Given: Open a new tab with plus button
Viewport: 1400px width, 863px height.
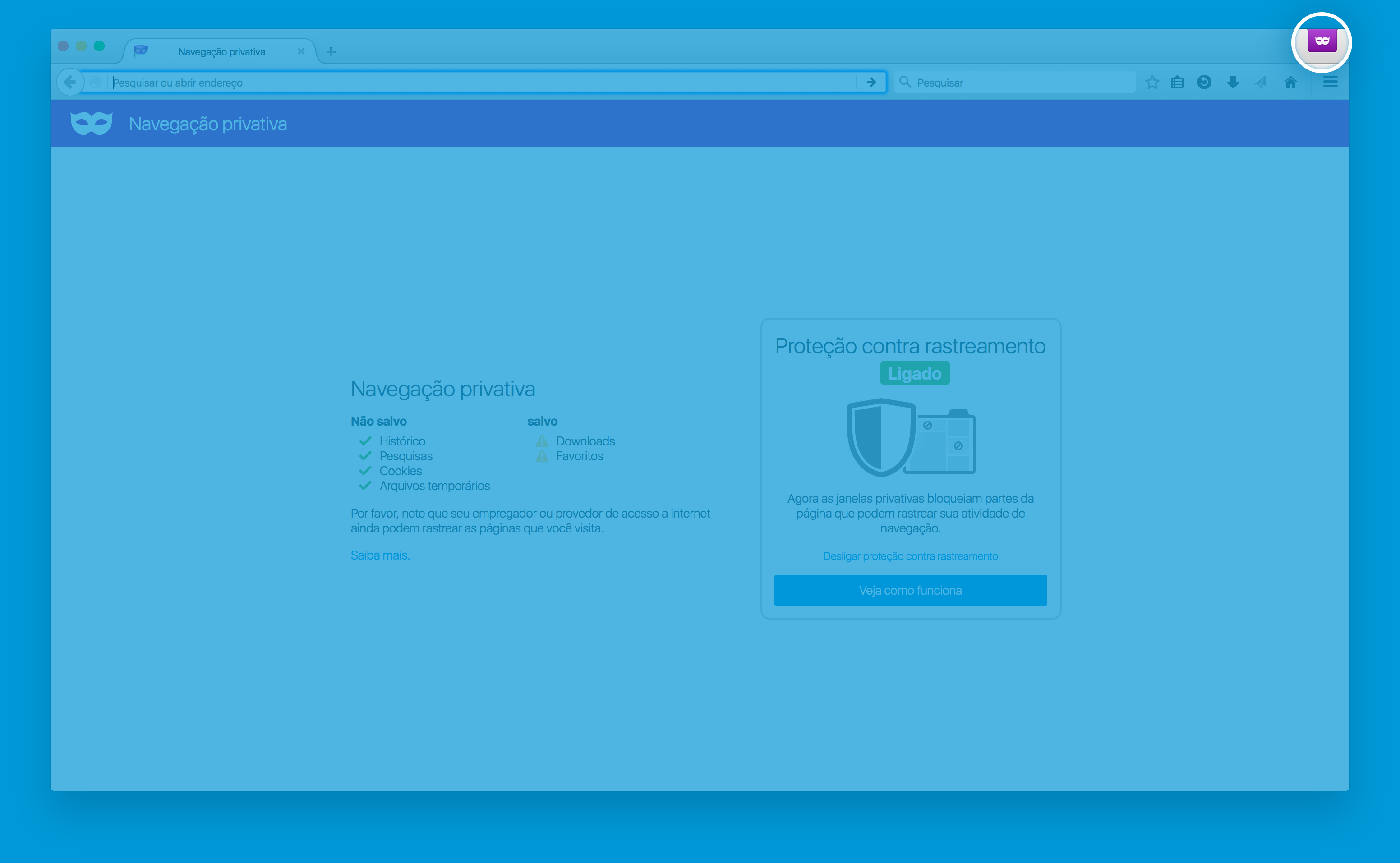Looking at the screenshot, I should click(331, 51).
